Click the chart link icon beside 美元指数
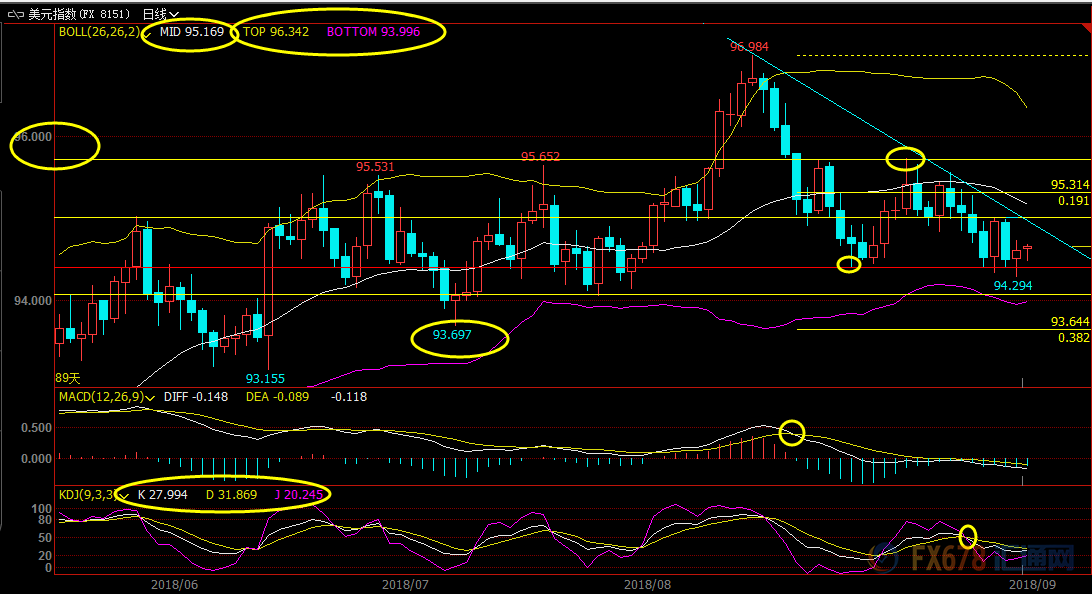The width and height of the screenshot is (1092, 594). coord(14,14)
